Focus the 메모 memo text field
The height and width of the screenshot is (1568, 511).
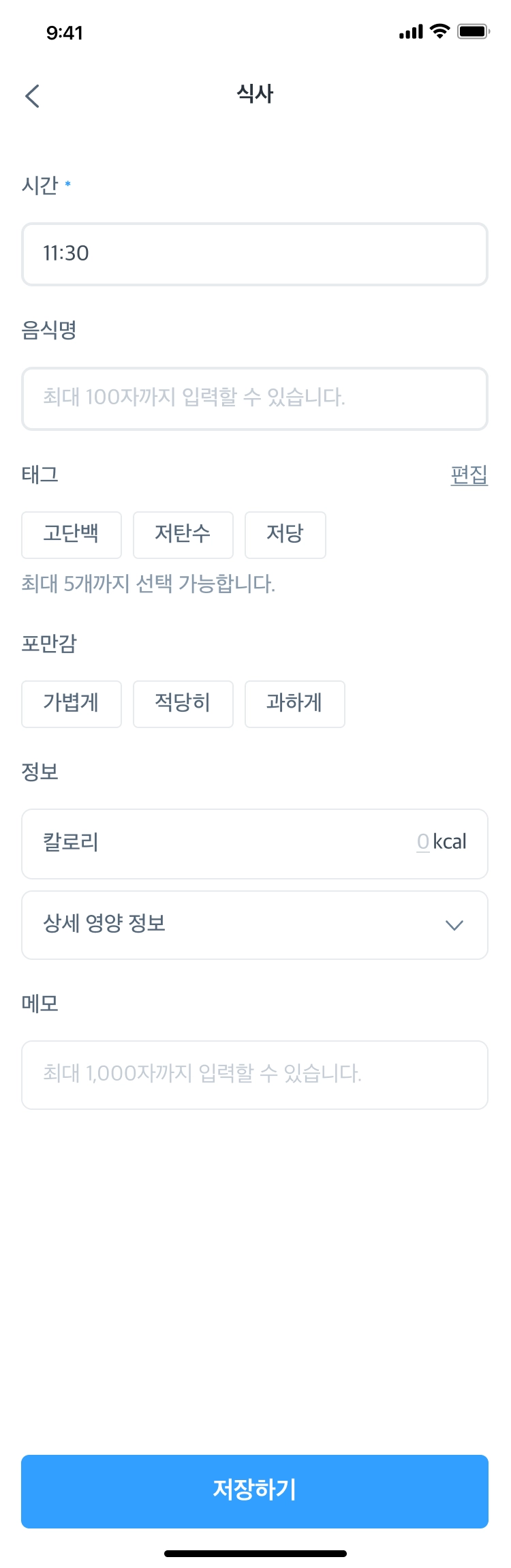(x=254, y=1074)
